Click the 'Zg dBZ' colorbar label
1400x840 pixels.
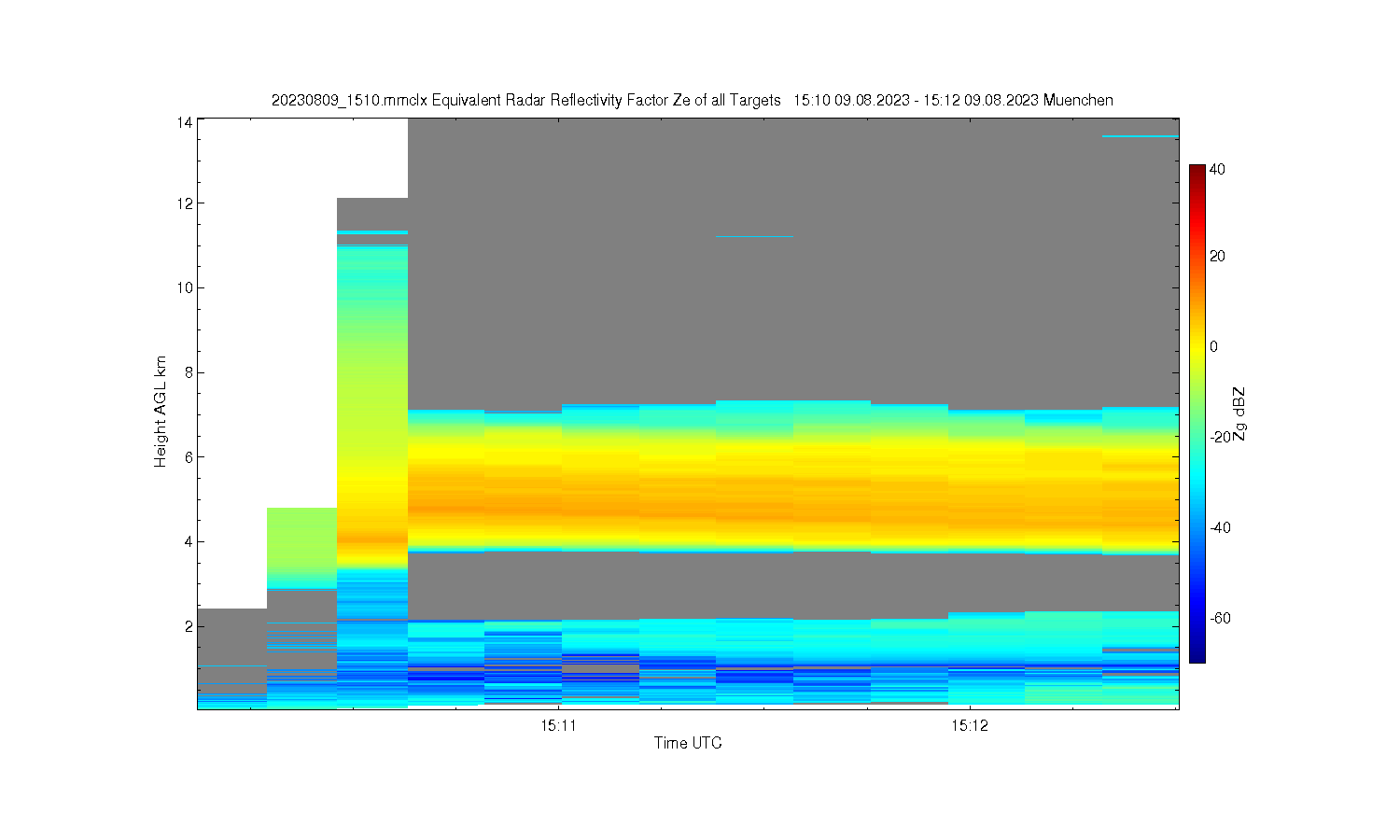coord(1239,413)
